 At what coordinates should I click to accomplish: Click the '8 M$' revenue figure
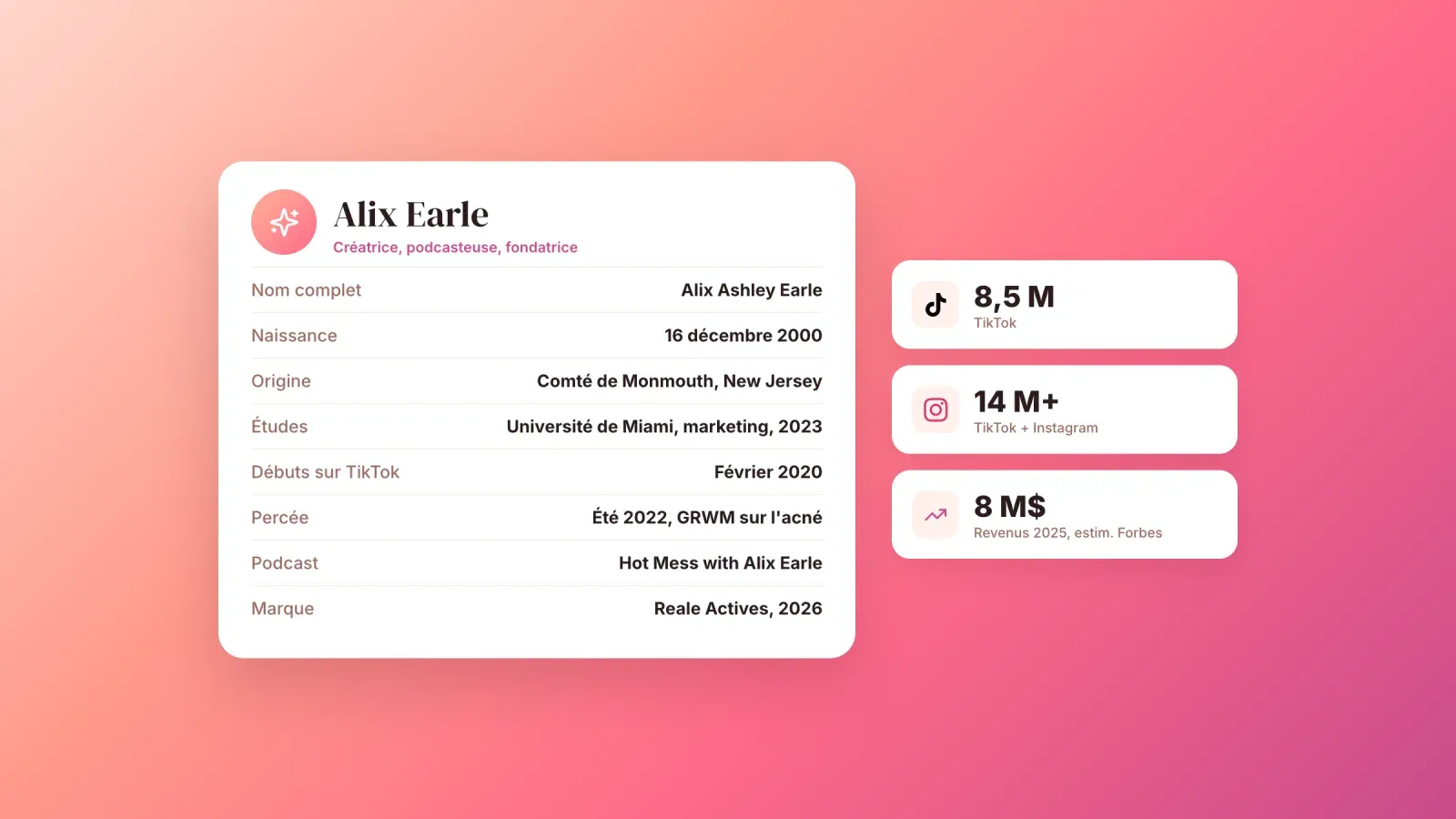click(x=1010, y=506)
